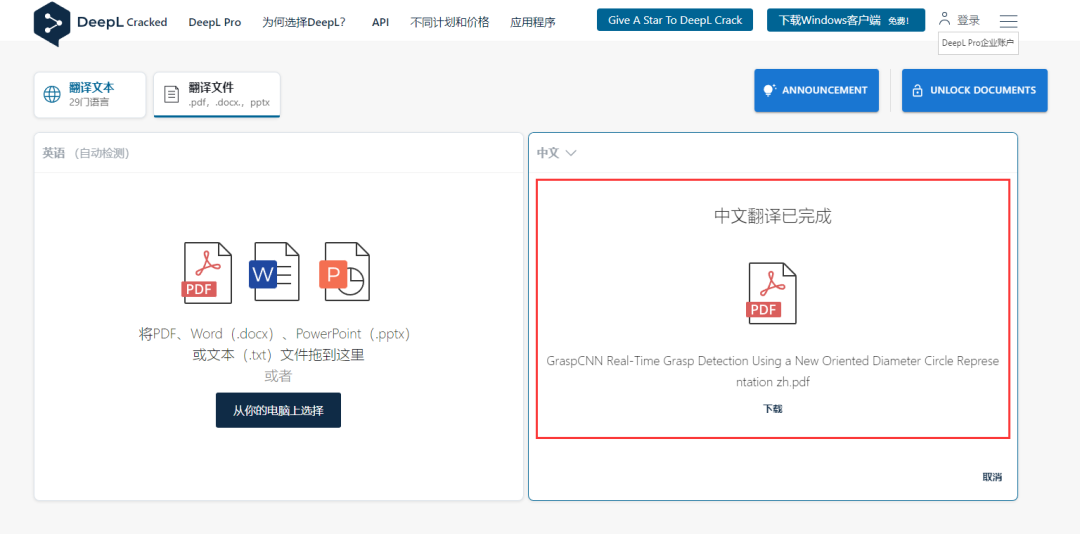
Task: Click the globe icon for translate text
Action: [x=52, y=94]
